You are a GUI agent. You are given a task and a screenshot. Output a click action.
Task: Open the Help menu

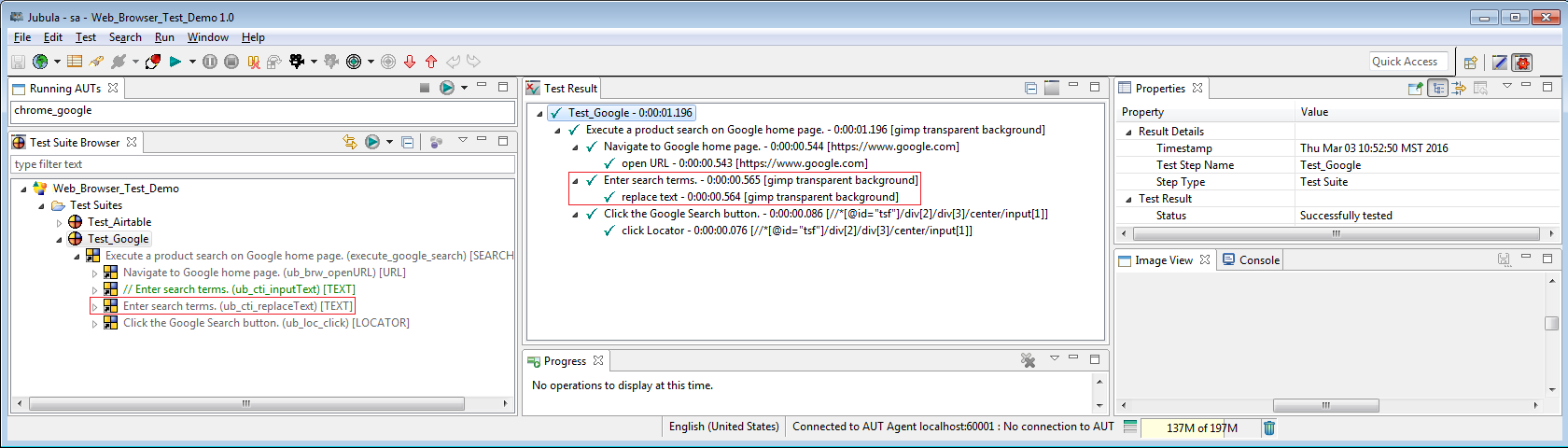253,37
